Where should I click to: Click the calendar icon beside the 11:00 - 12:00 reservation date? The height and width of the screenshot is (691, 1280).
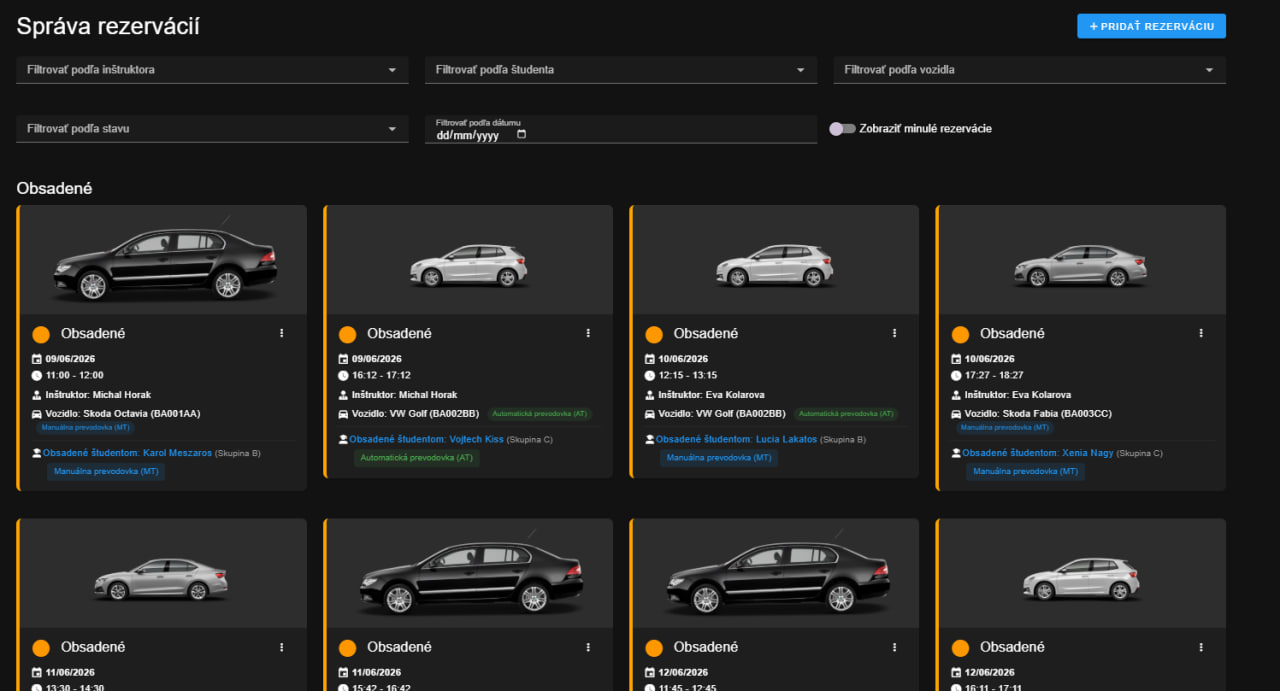(37, 359)
